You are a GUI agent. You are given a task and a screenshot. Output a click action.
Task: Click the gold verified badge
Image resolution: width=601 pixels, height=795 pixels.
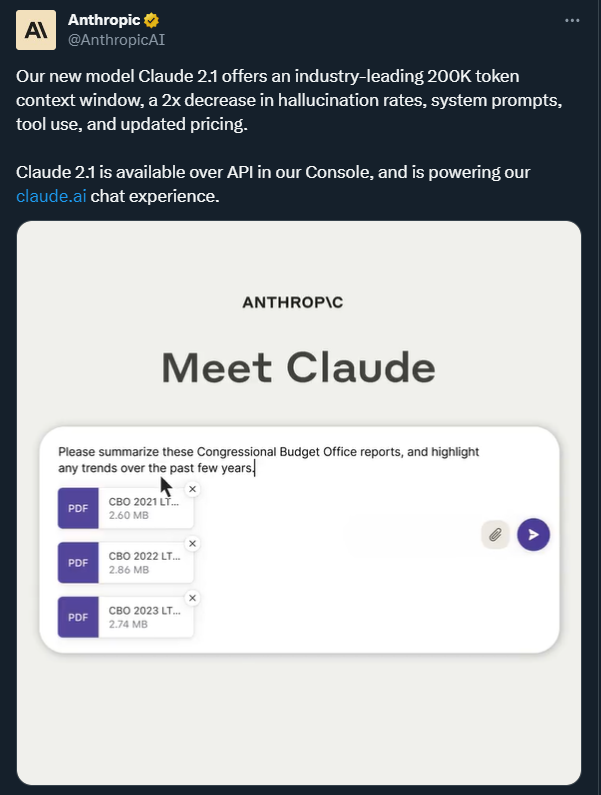tap(152, 20)
